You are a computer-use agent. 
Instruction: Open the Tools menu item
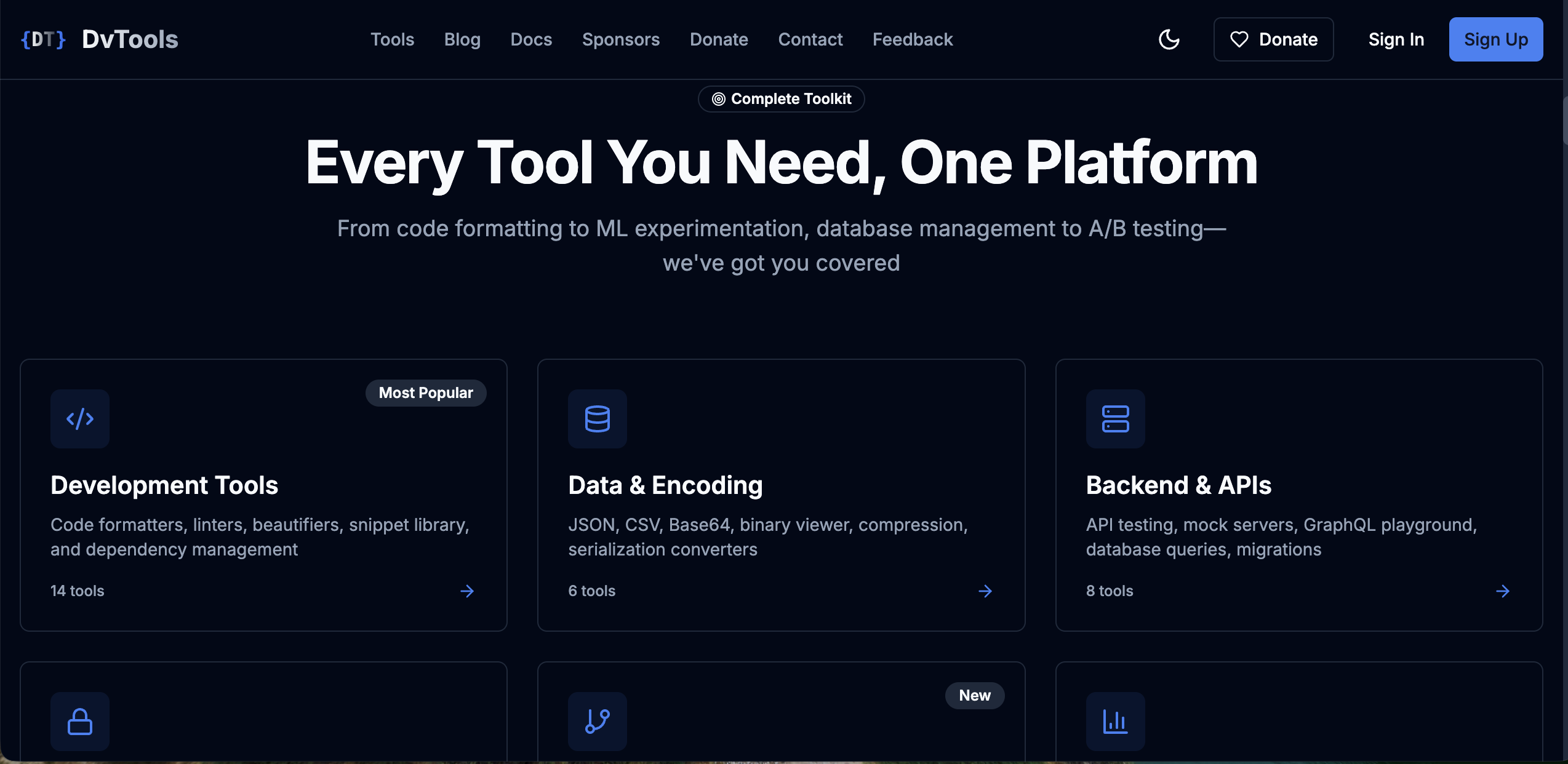point(392,39)
